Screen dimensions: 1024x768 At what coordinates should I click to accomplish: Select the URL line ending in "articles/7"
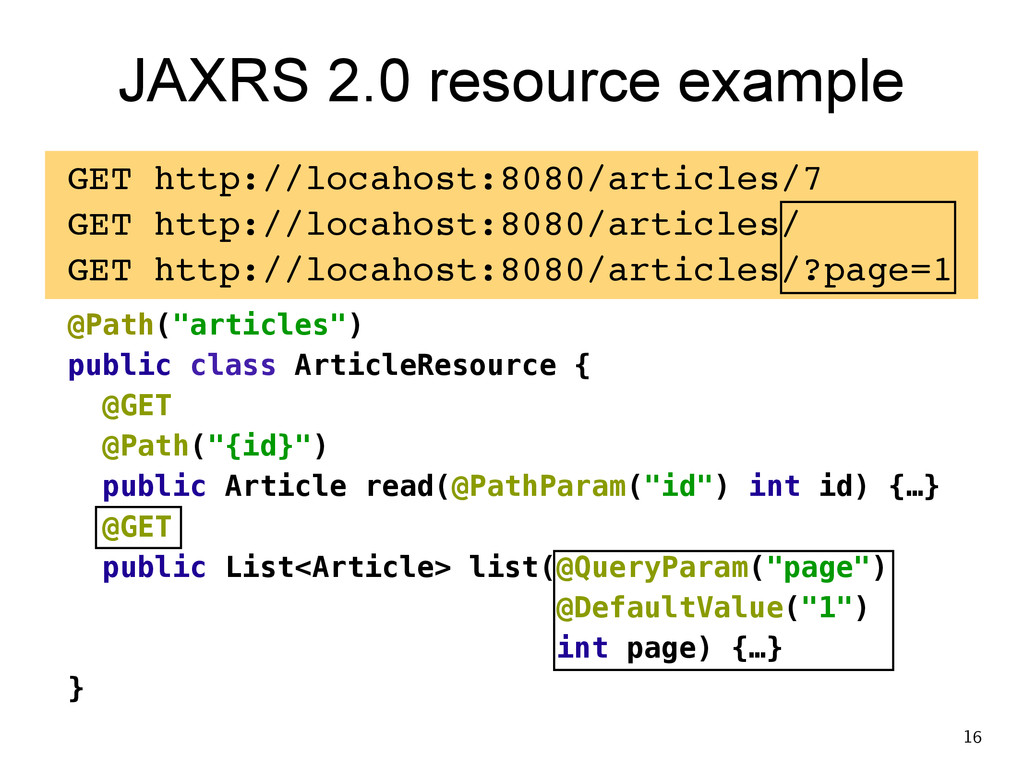(444, 179)
